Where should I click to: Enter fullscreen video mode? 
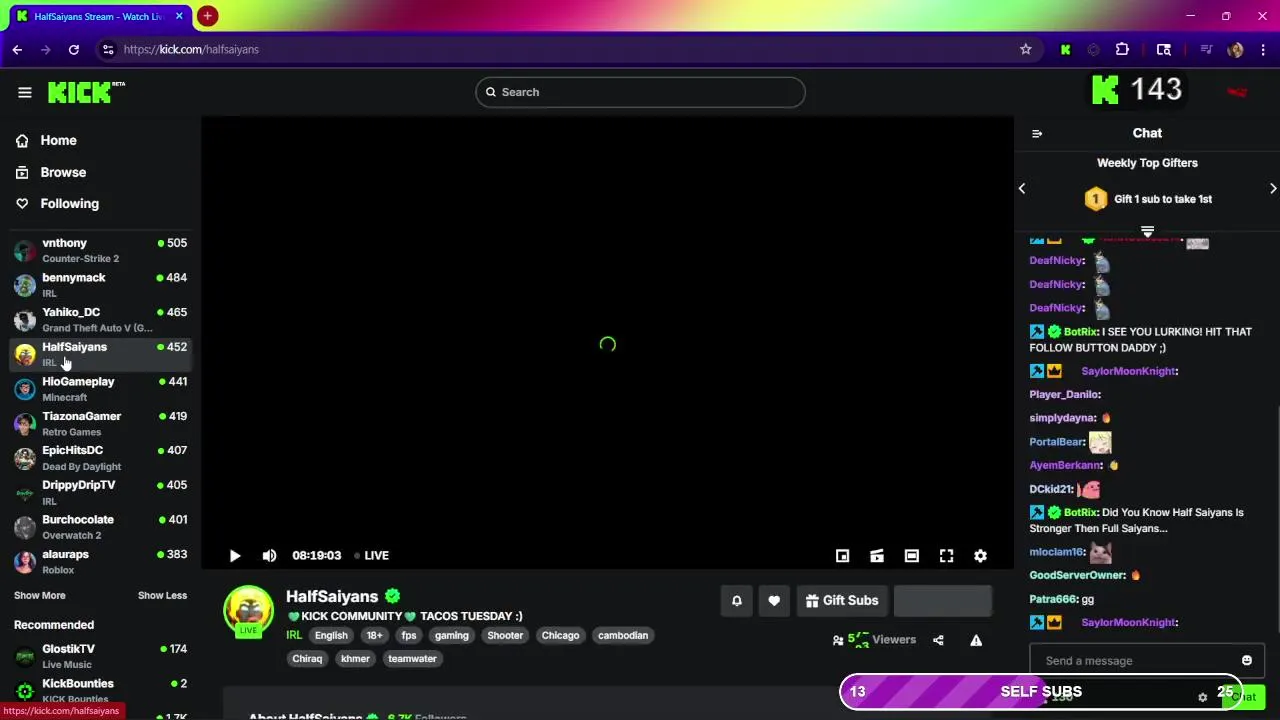946,556
